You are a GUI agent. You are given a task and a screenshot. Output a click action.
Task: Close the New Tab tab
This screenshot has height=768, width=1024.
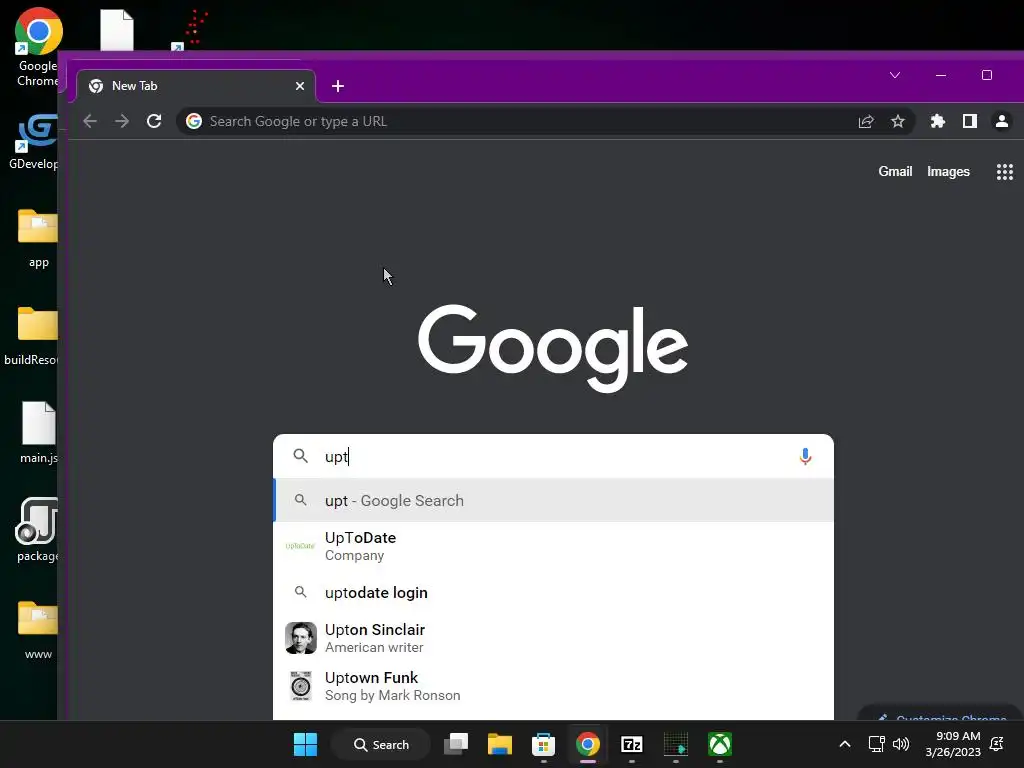pyautogui.click(x=300, y=86)
